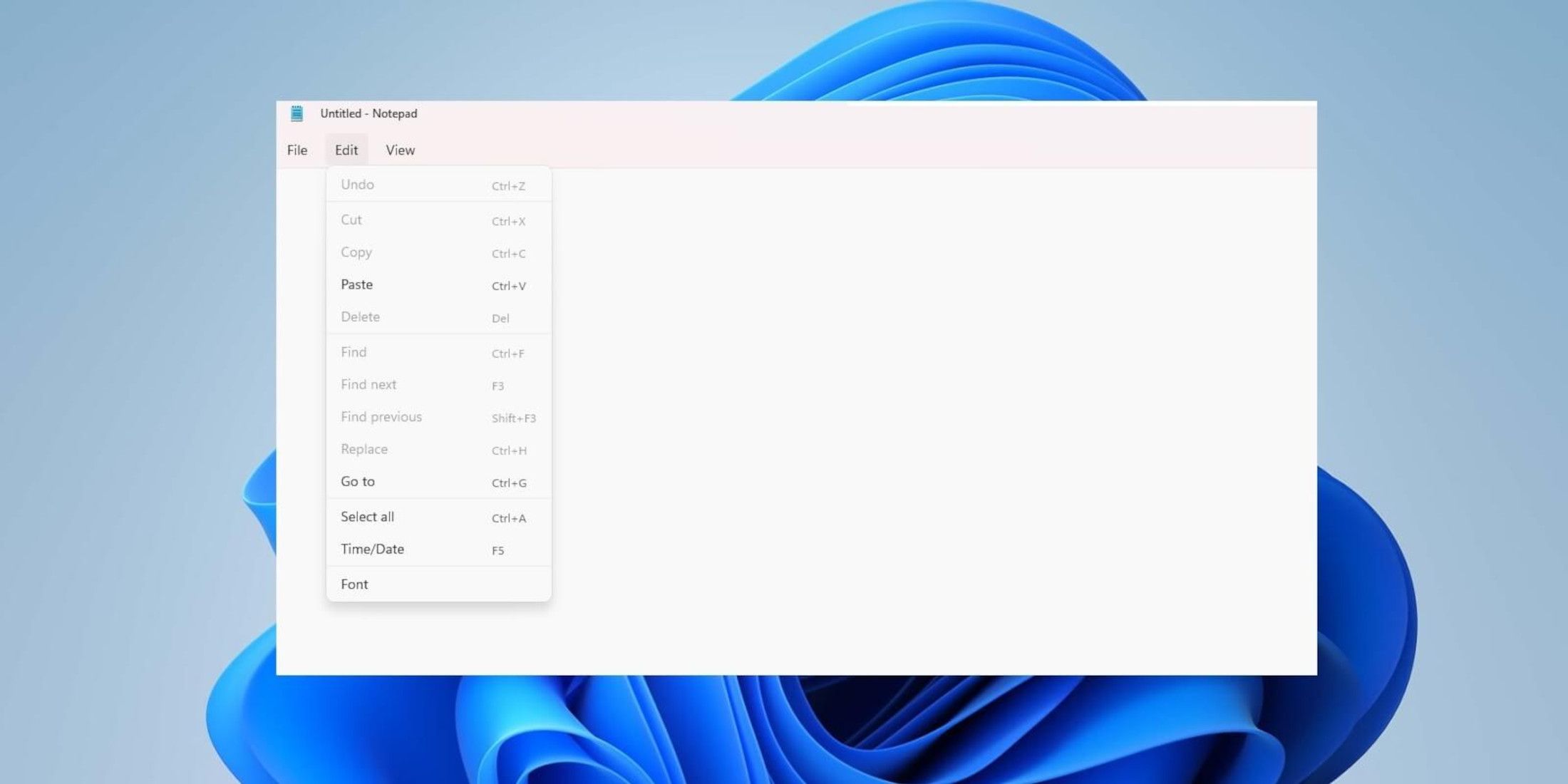Viewport: 1568px width, 784px height.
Task: Paste clipboard via the Paste entry
Action: [x=438, y=284]
